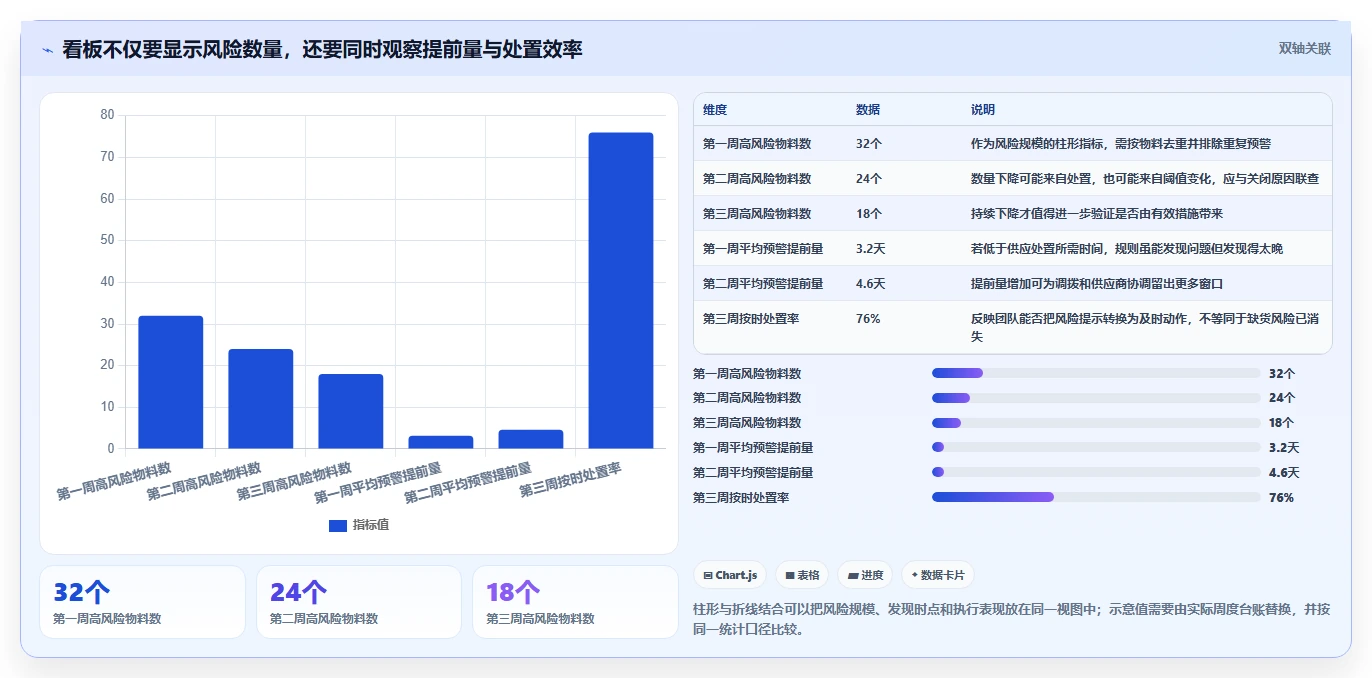This screenshot has width=1372, height=678.
Task: Toggle the blue 指标值 legend swatch
Action: tap(338, 526)
